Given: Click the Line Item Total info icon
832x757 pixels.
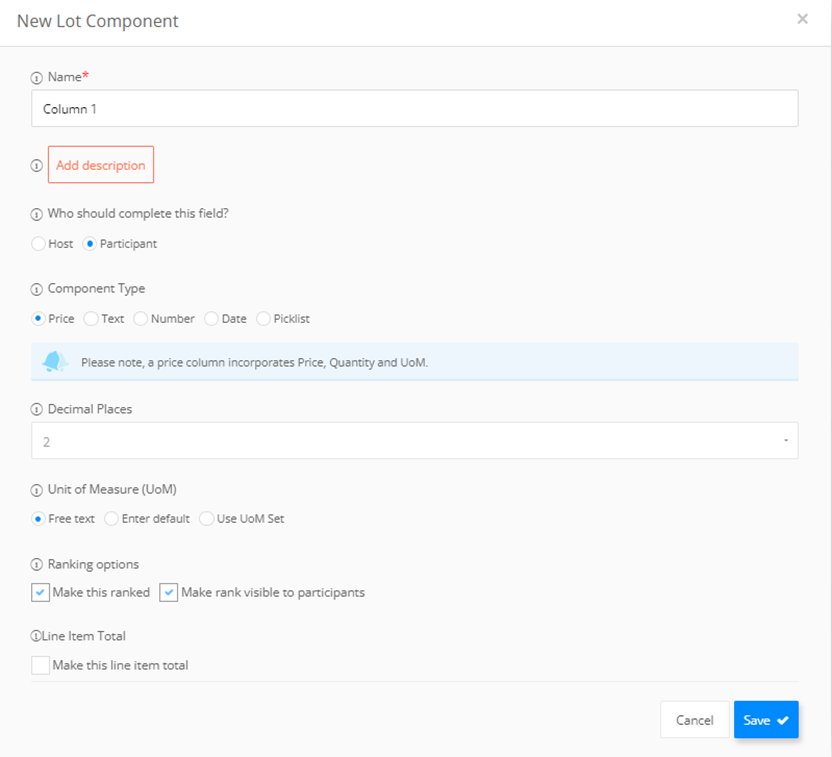Looking at the screenshot, I should pos(36,636).
